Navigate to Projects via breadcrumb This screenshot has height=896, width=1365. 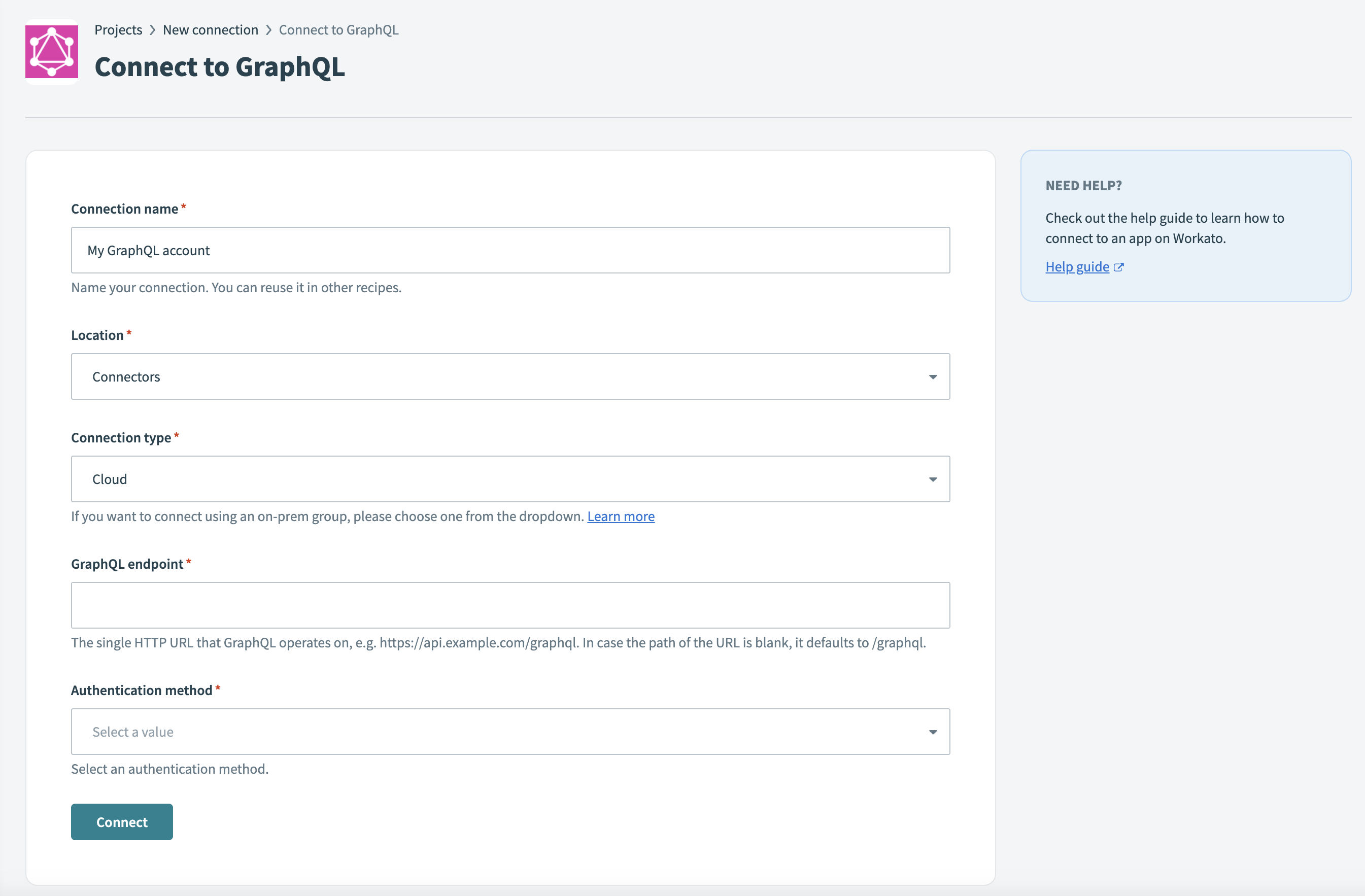click(118, 29)
